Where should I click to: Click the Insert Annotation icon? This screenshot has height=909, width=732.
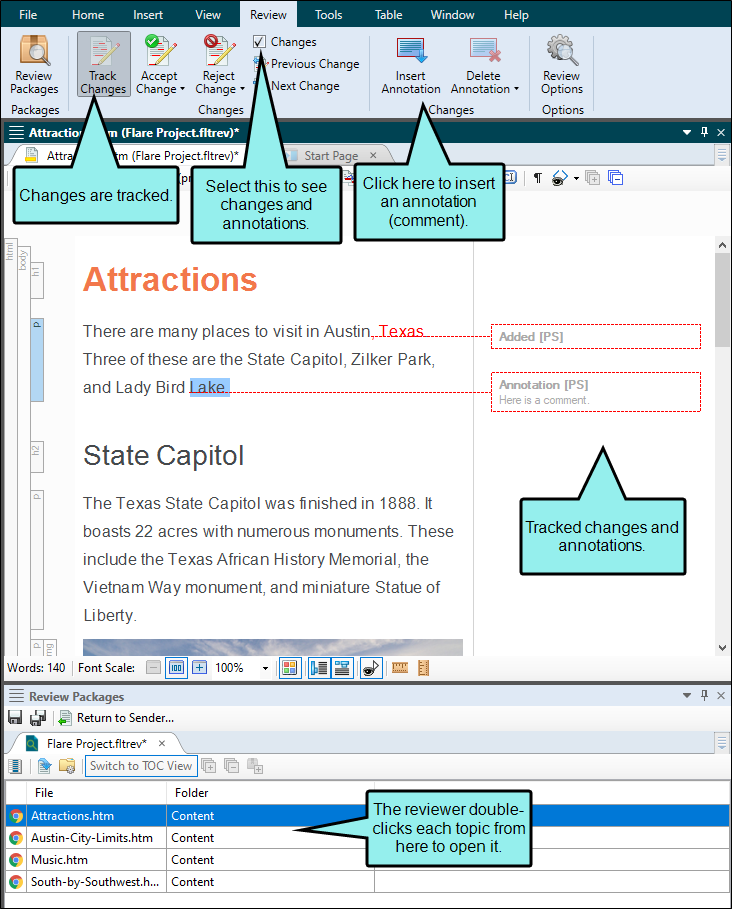pos(411,51)
